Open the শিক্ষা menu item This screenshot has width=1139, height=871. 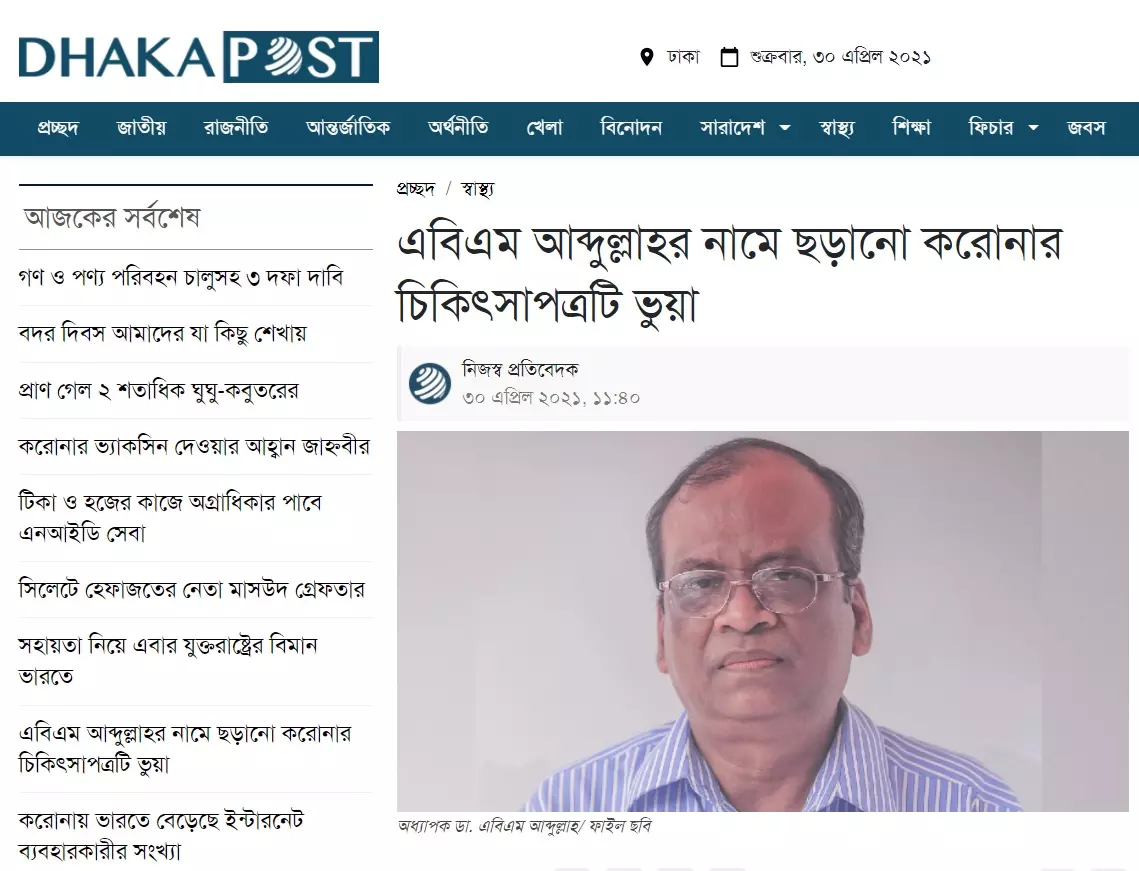click(x=912, y=128)
